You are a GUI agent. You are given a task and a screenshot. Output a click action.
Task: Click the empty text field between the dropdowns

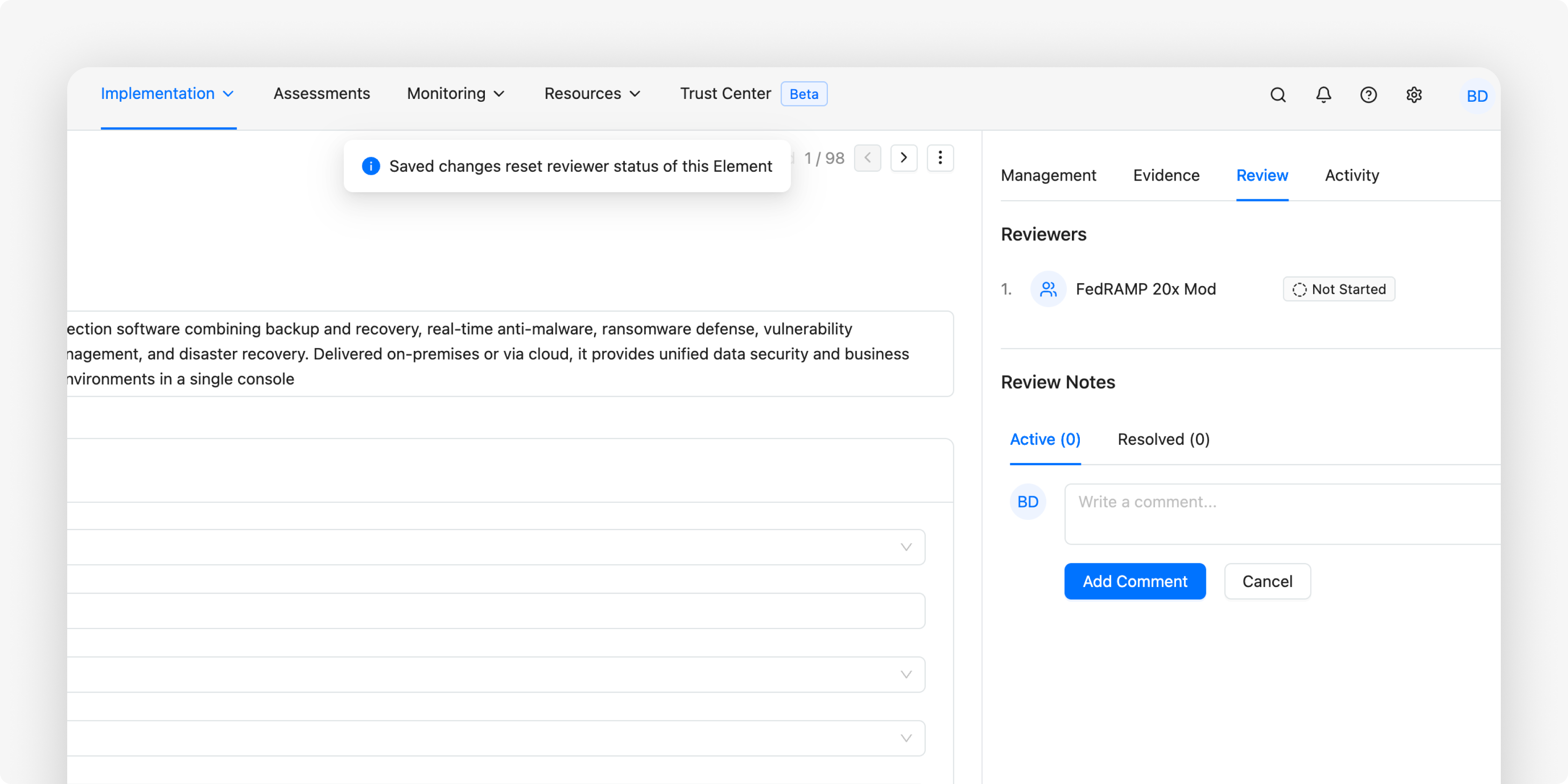(x=496, y=611)
